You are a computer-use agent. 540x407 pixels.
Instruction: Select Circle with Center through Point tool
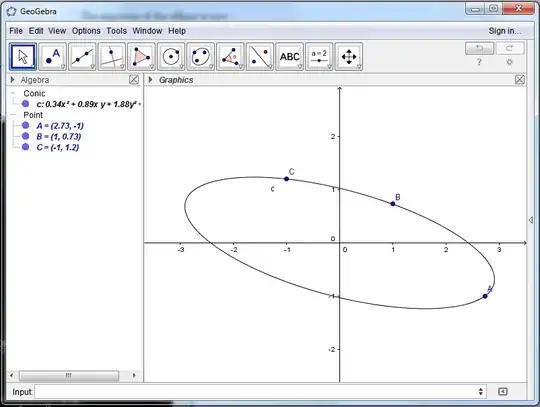[171, 56]
